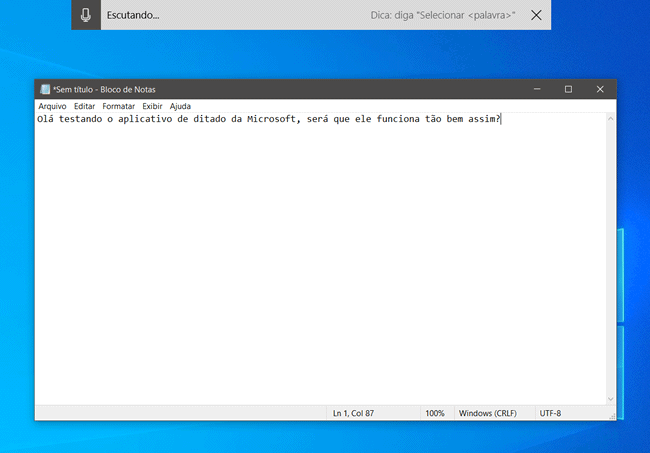Open the Exibir menu
The image size is (650, 453).
152,106
